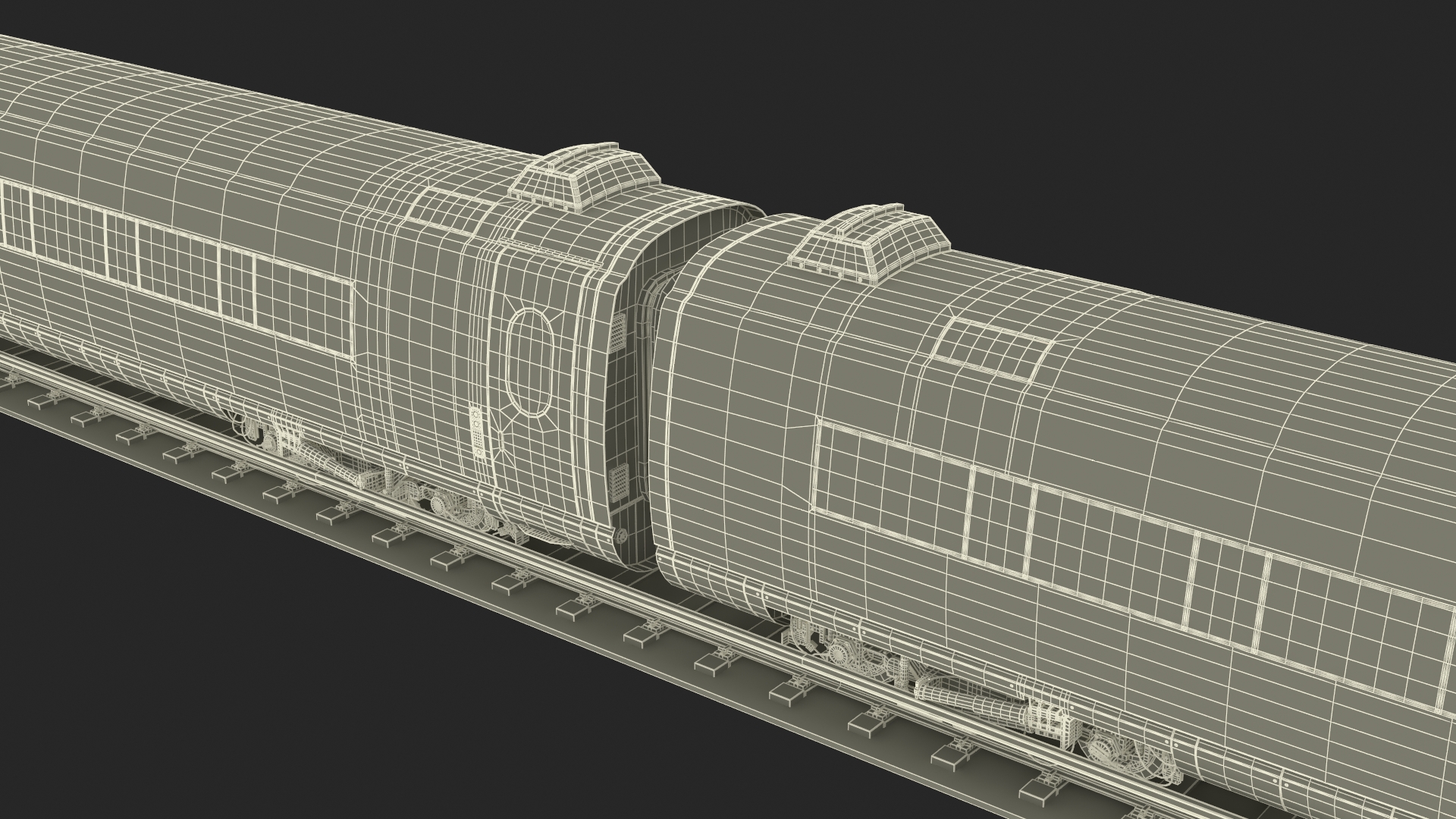Select the oval door window on left car
The image size is (1456, 819).
532,364
